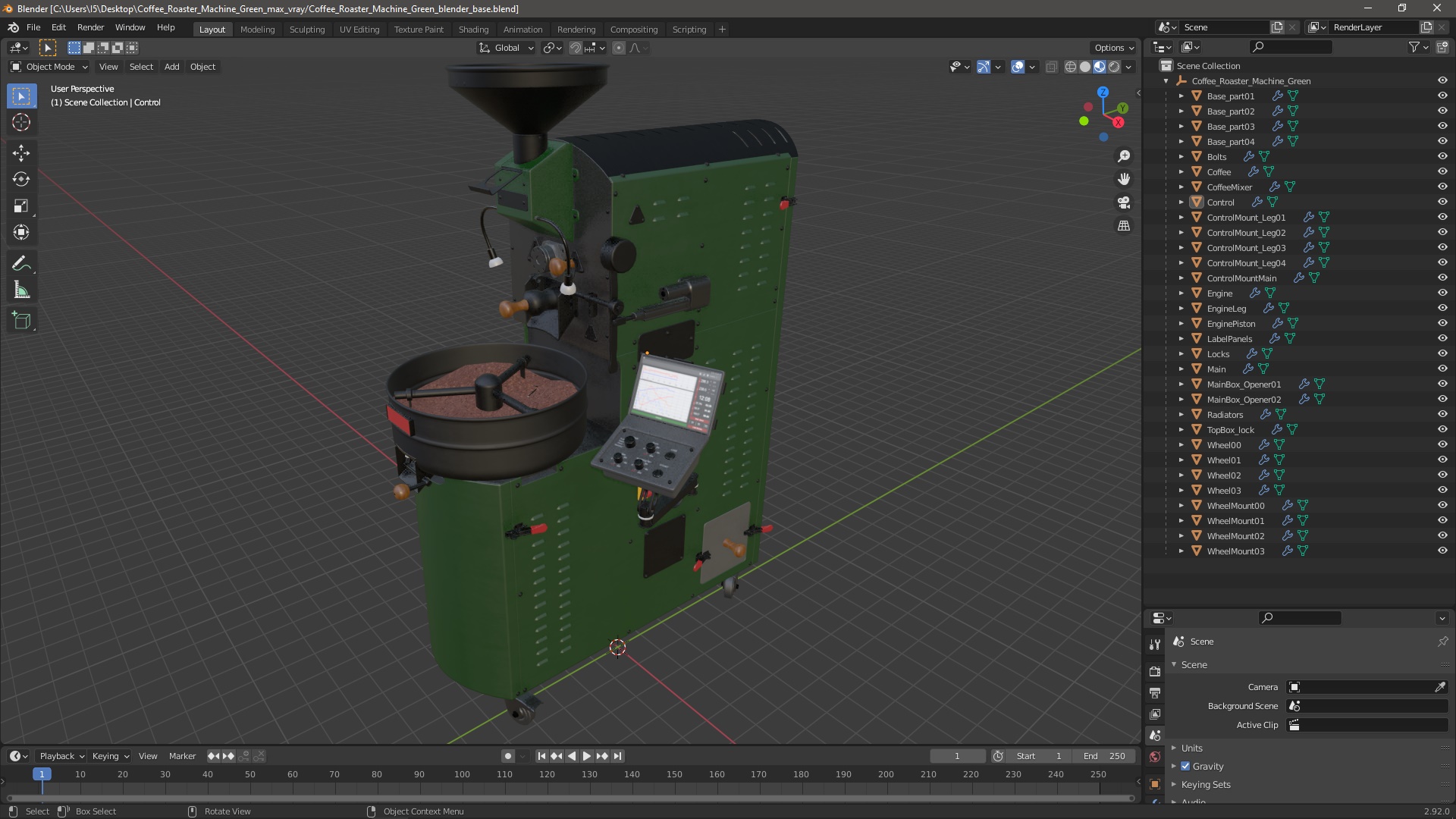This screenshot has width=1456, height=819.
Task: Uncheck the Gravity checkbox
Action: [x=1185, y=766]
